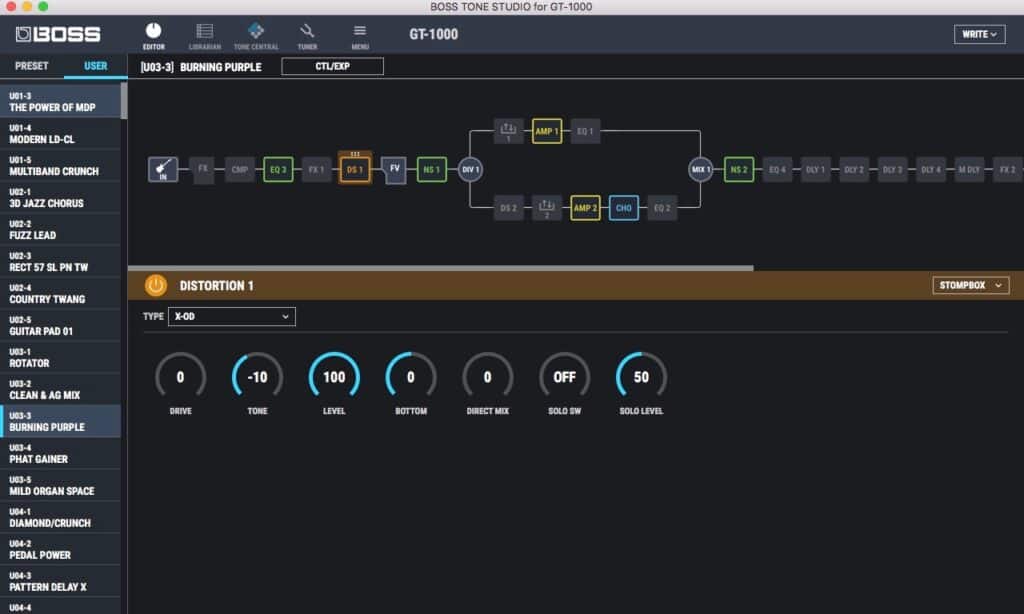Select the NS 1 noise suppressor block

pyautogui.click(x=432, y=170)
